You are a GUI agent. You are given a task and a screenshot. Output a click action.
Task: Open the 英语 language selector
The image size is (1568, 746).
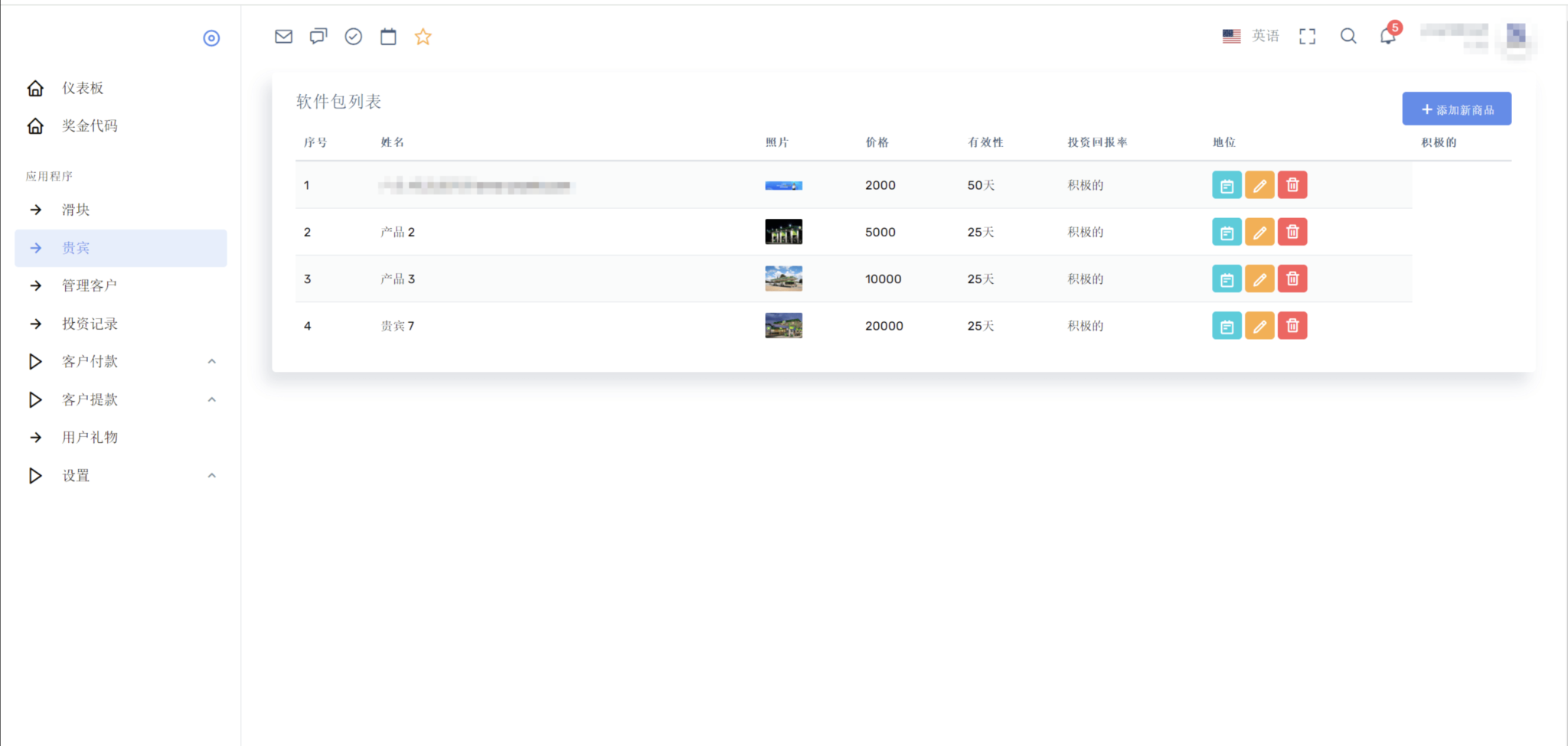pyautogui.click(x=1251, y=36)
